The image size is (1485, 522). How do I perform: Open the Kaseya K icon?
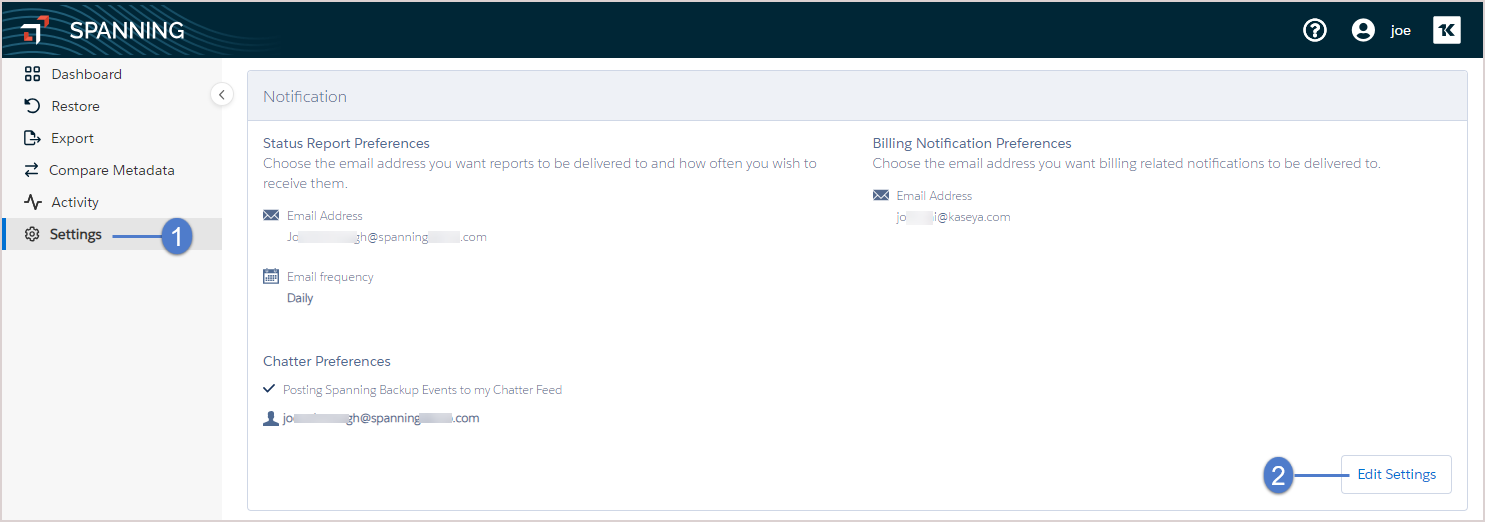pyautogui.click(x=1447, y=30)
